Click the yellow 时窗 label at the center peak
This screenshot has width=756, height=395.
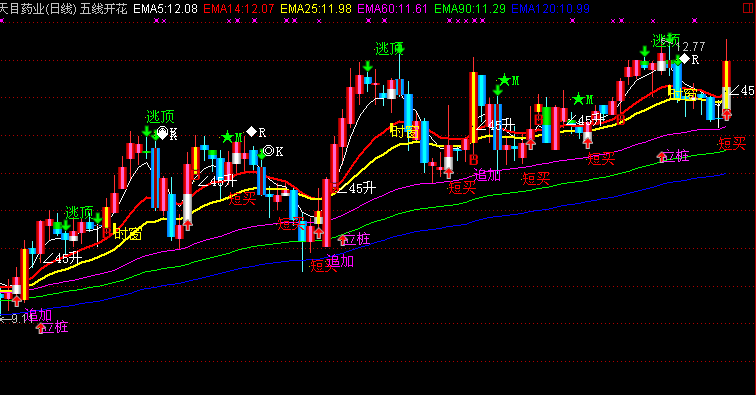point(404,131)
